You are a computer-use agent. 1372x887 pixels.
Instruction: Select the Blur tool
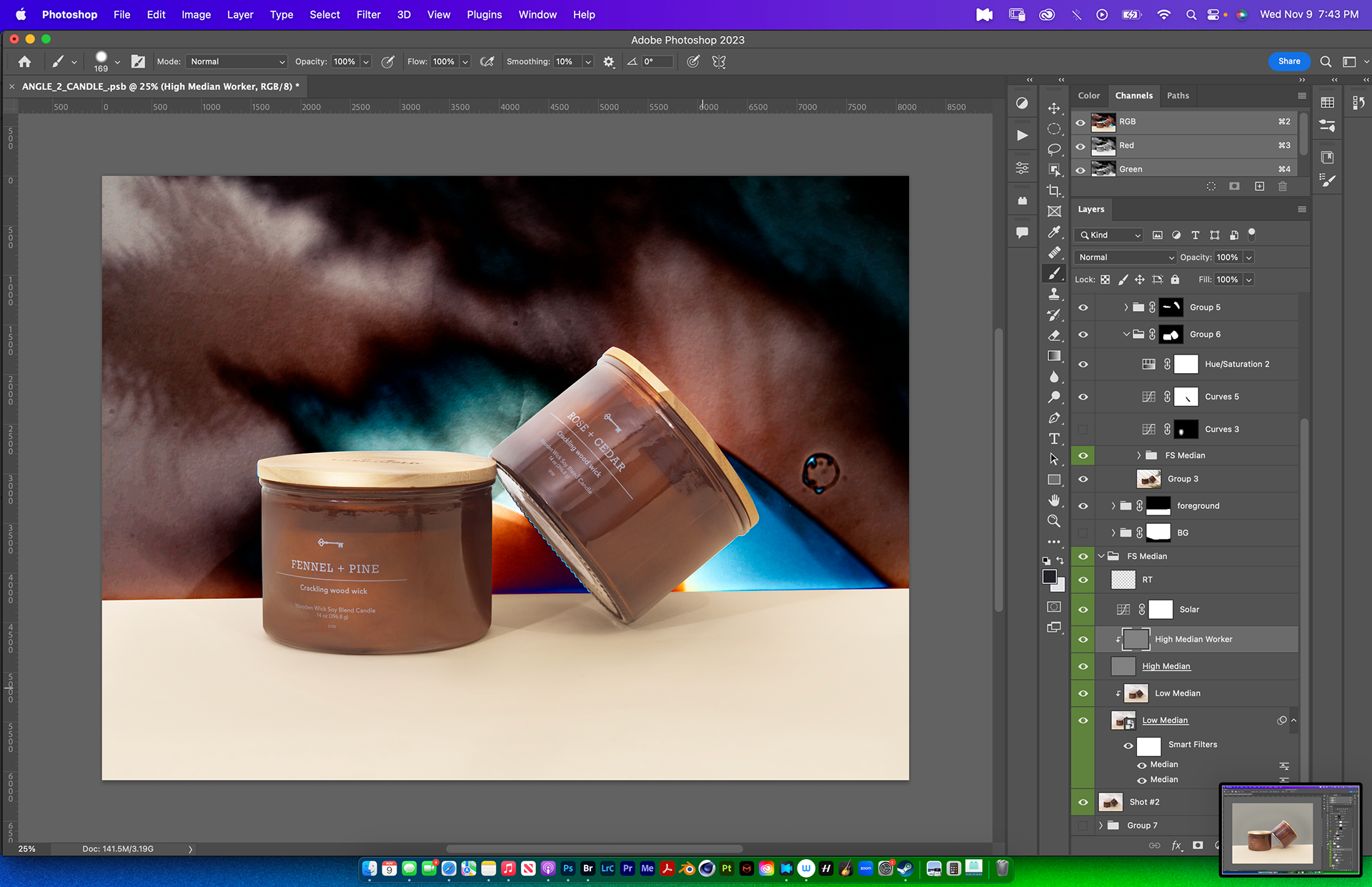(1054, 377)
